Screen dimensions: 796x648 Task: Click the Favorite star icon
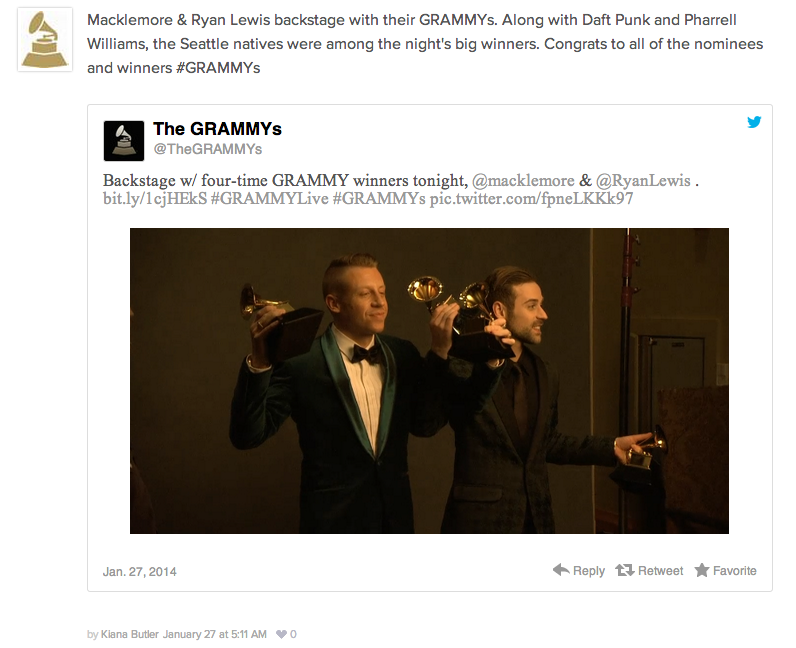(702, 570)
